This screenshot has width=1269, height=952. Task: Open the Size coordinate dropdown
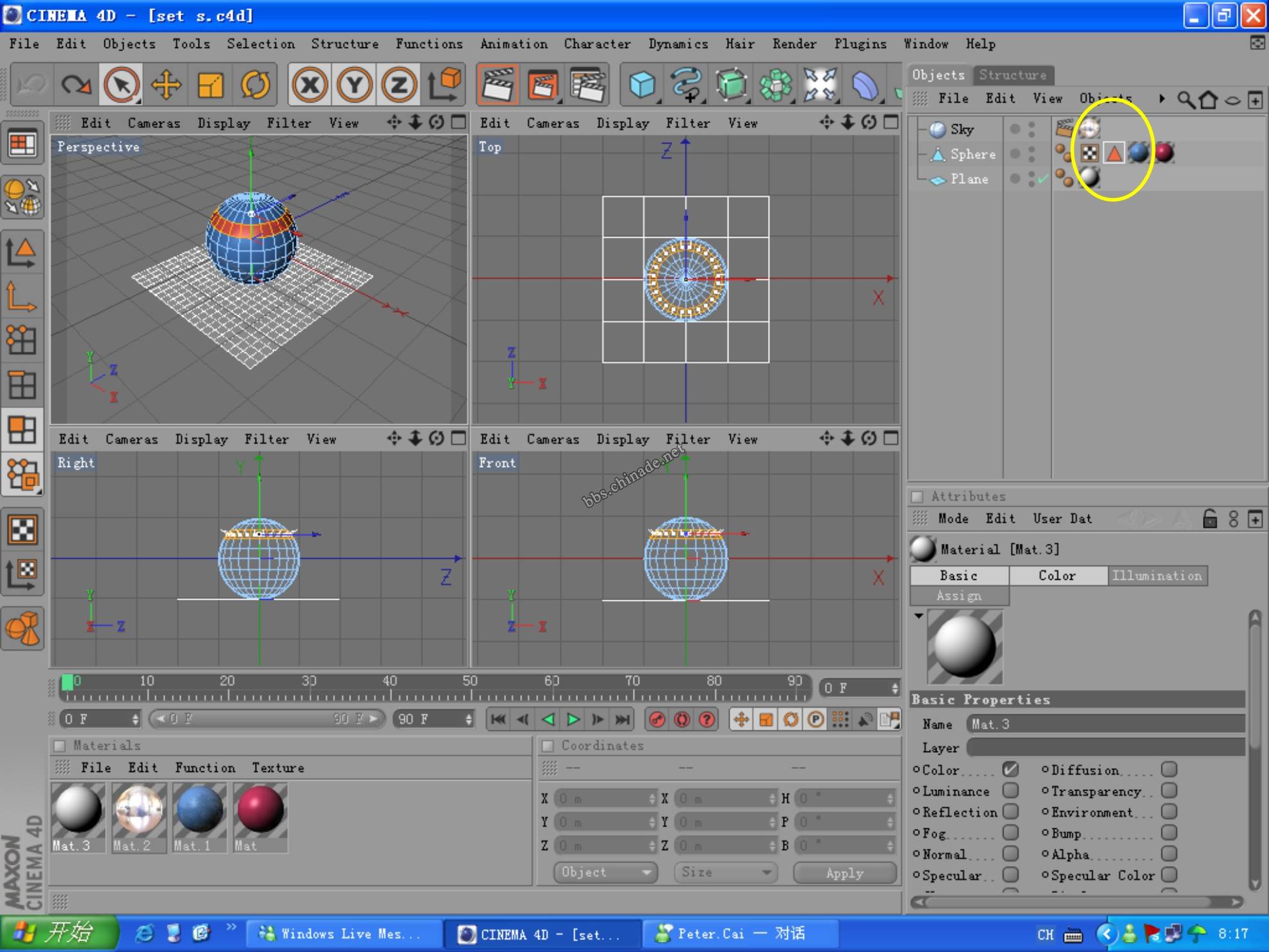click(725, 873)
